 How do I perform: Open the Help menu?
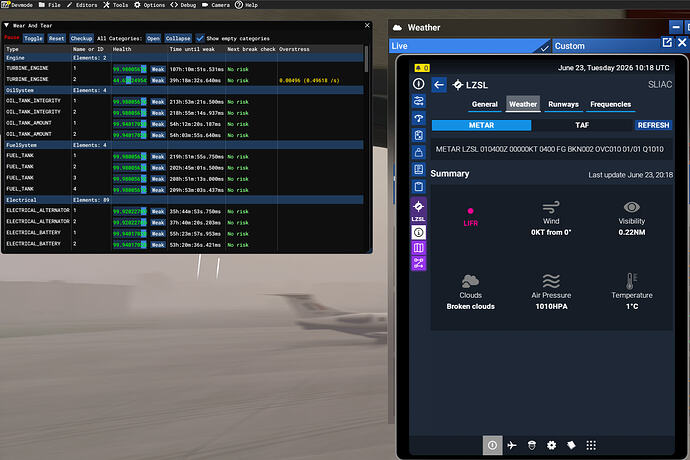(246, 5)
